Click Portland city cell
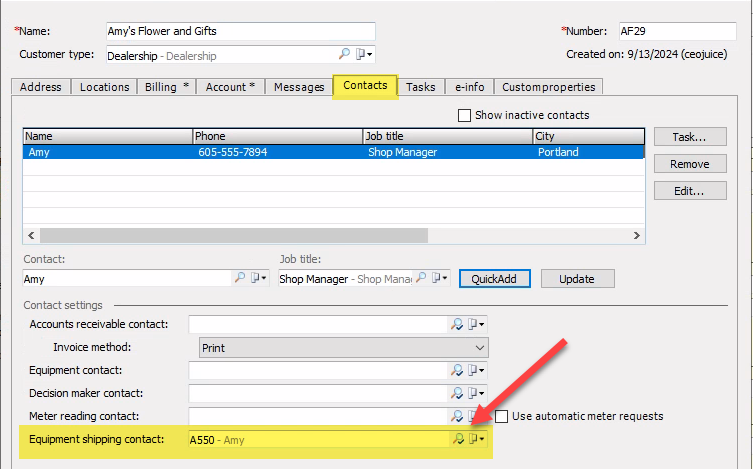753x469 pixels. point(558,152)
